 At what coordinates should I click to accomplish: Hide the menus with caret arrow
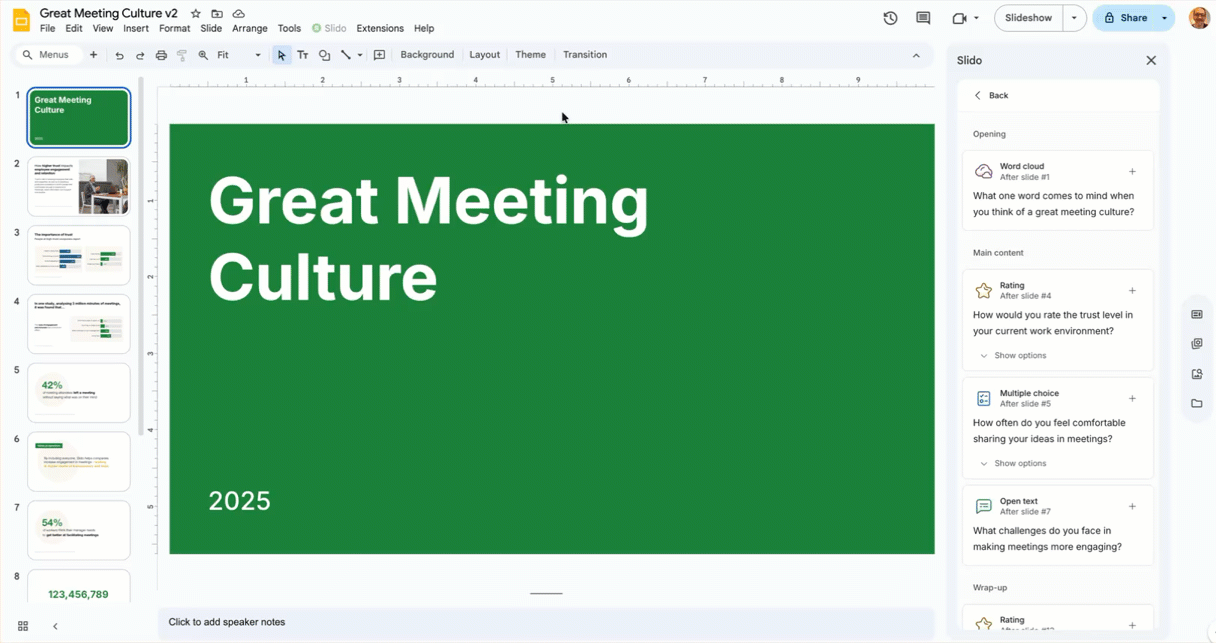pos(916,56)
